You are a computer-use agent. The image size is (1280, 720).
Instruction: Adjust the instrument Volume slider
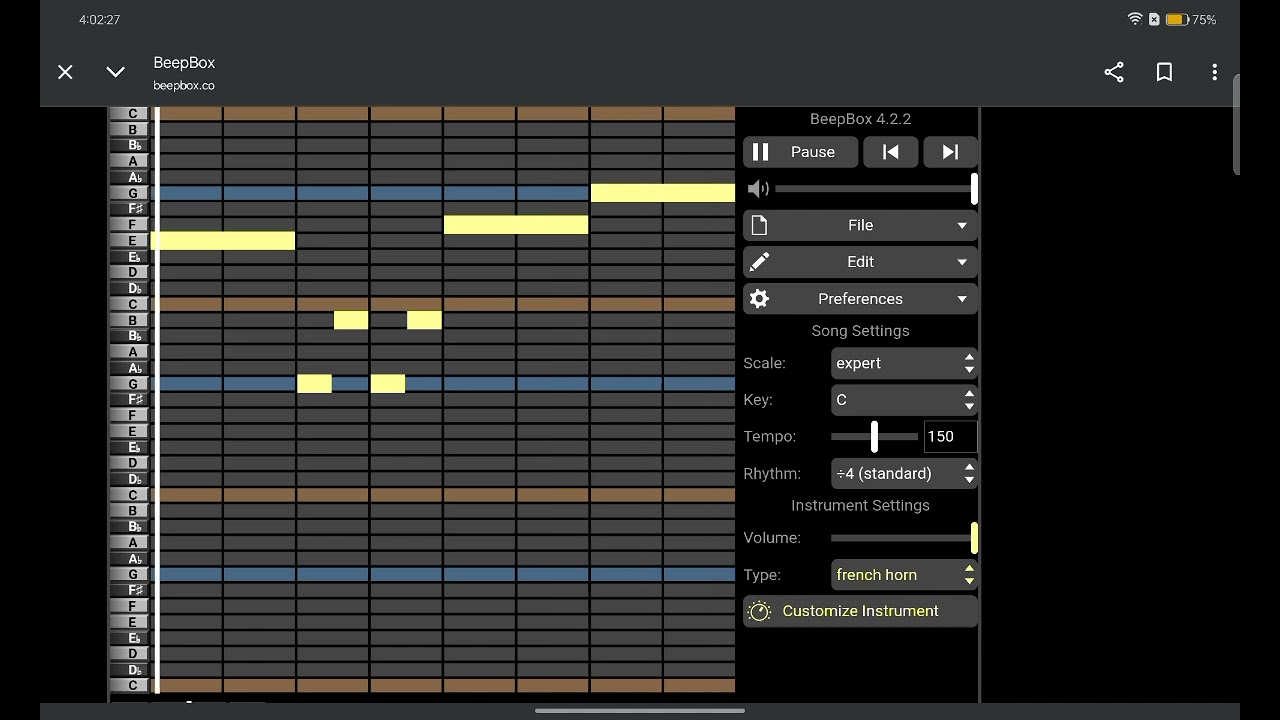(x=904, y=538)
